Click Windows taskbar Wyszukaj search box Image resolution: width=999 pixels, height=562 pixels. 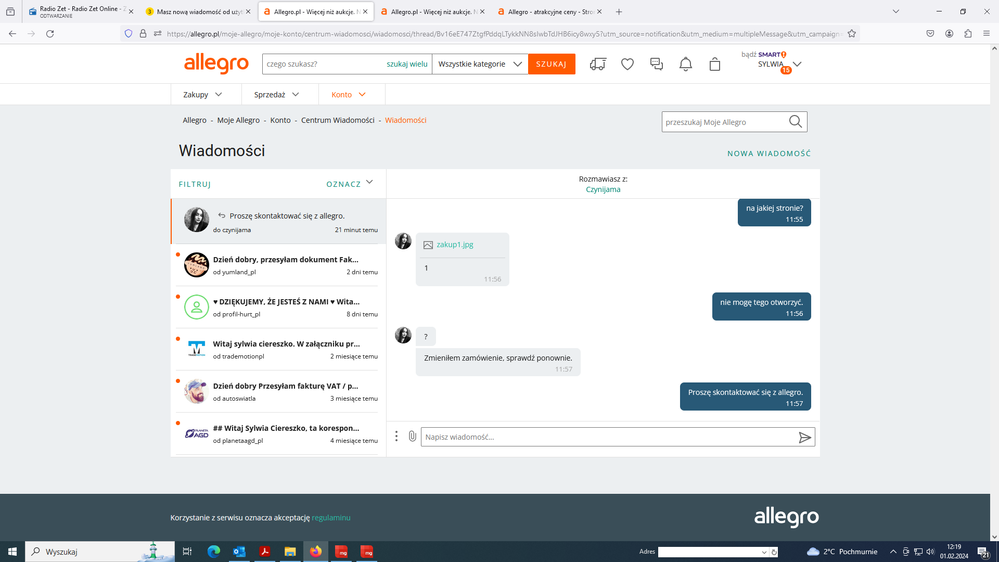click(x=100, y=551)
